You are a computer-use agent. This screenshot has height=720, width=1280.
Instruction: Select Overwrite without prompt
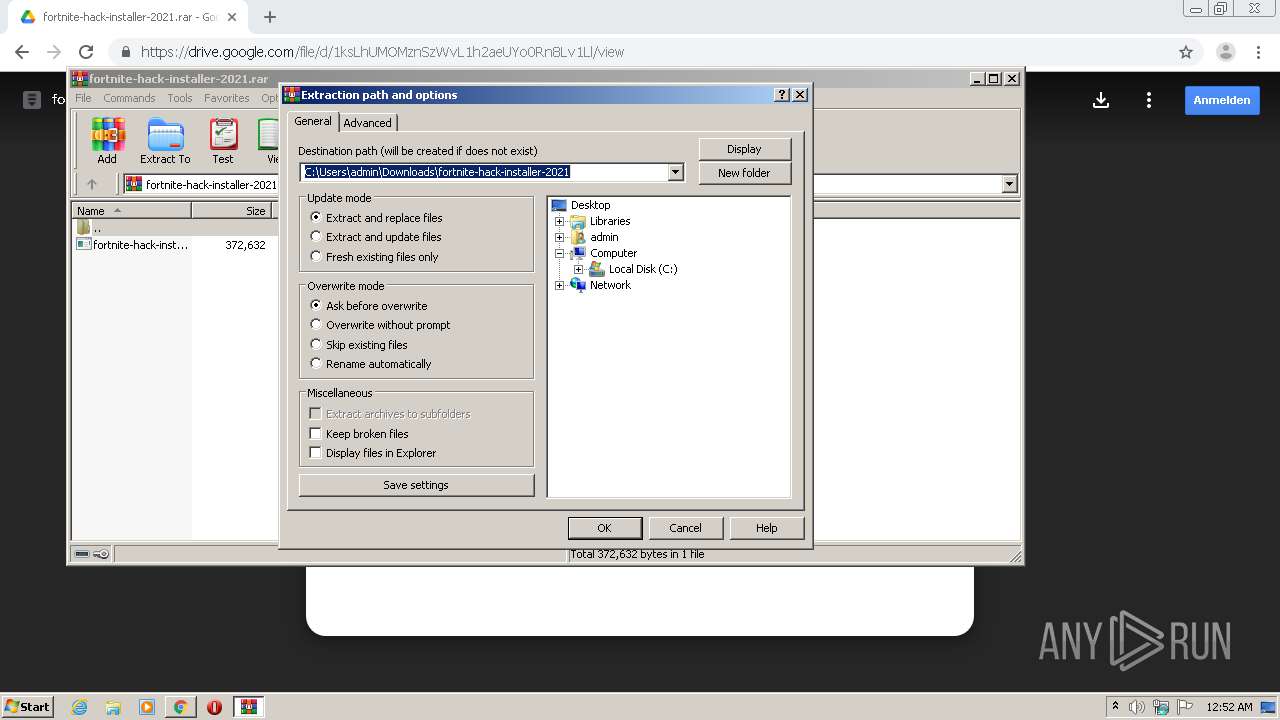coord(316,325)
